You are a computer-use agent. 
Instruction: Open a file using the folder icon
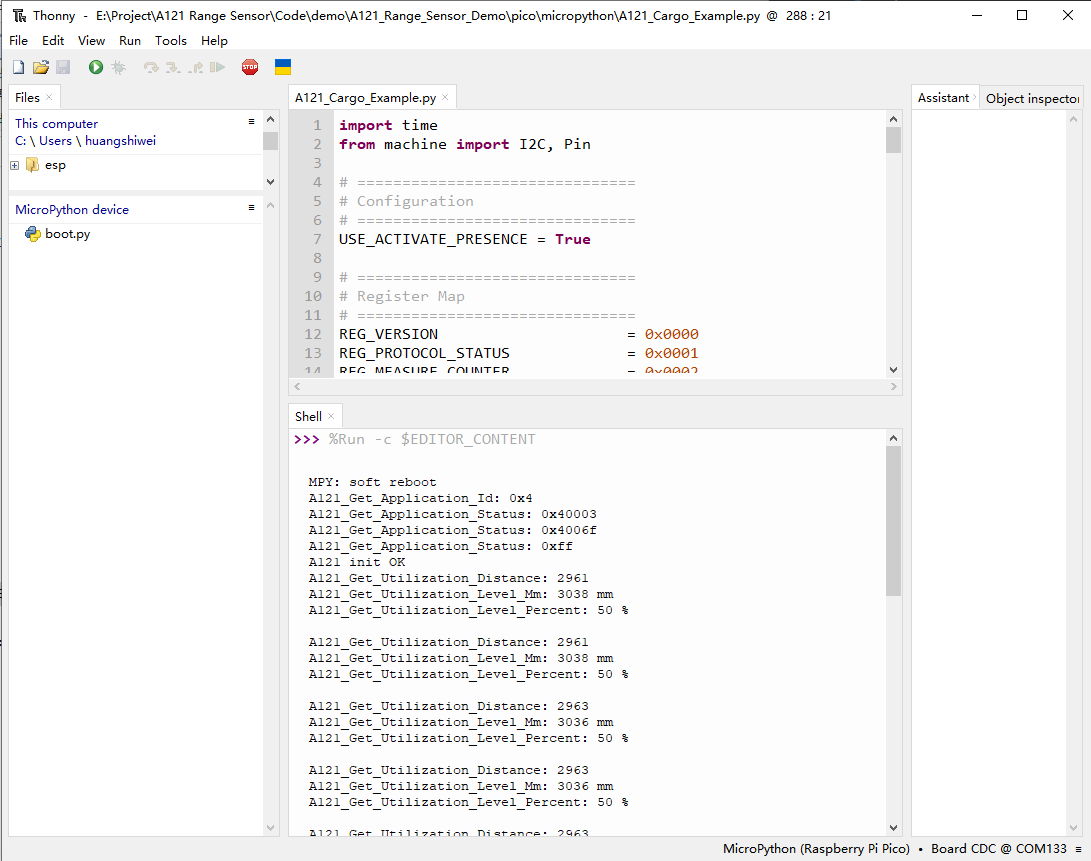coord(41,68)
